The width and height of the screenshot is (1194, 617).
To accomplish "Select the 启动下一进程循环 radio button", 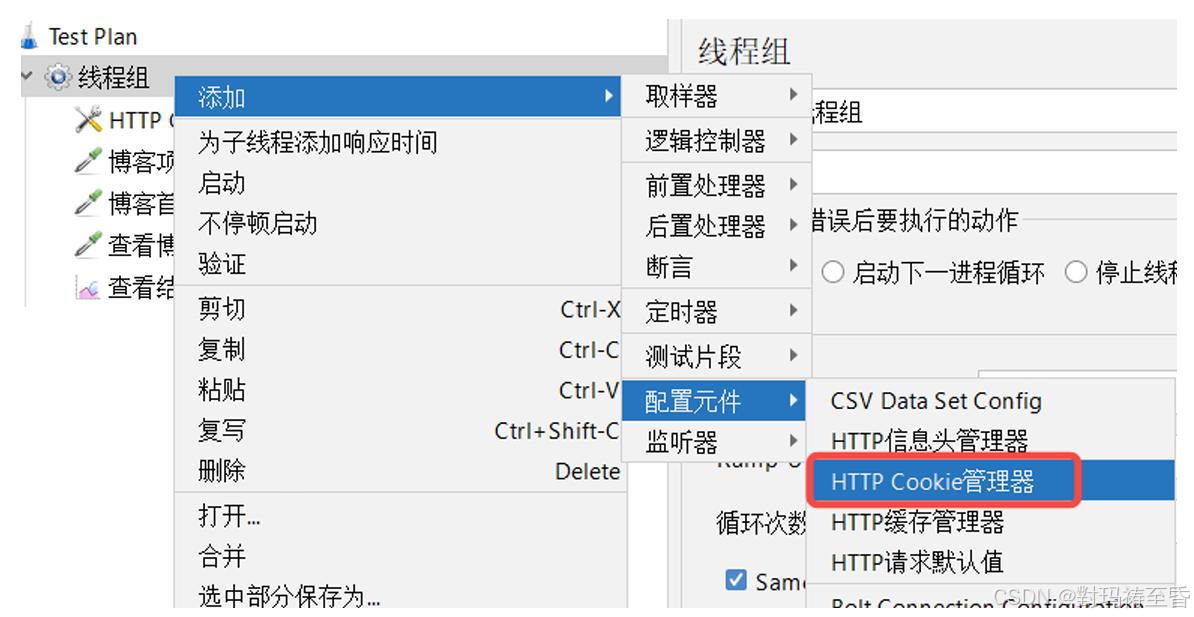I will pyautogui.click(x=833, y=271).
